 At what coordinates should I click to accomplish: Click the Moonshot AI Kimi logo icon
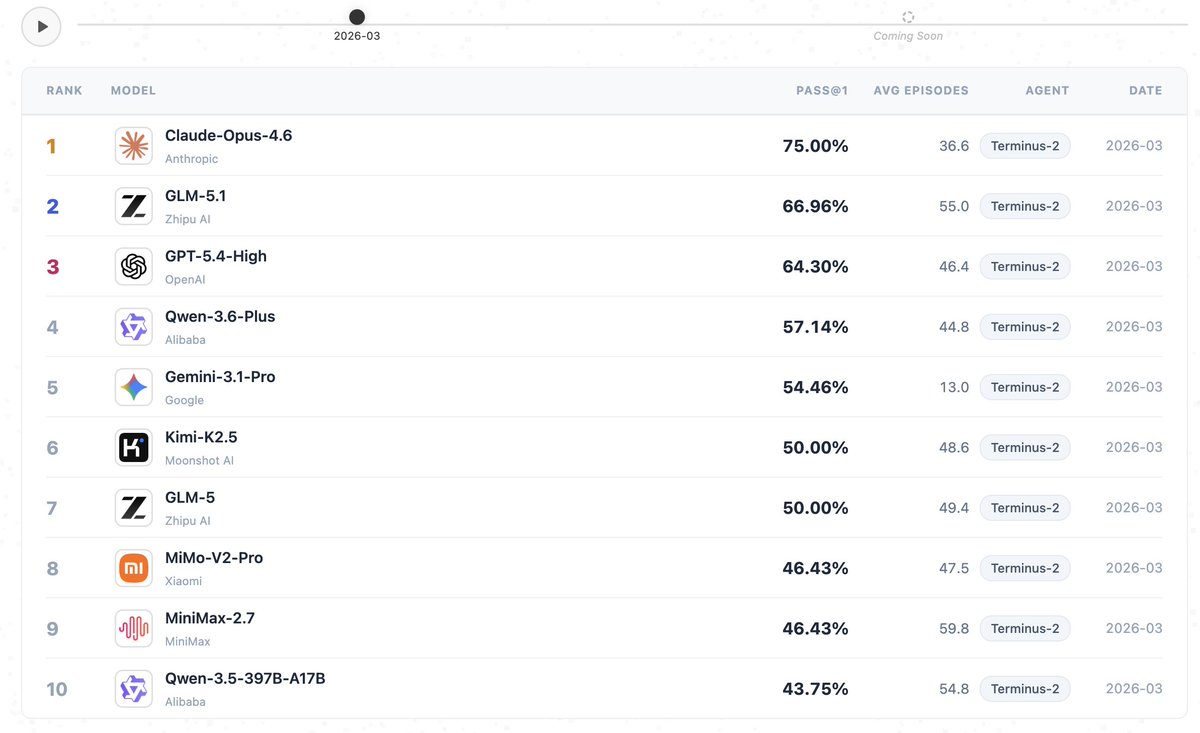(x=134, y=447)
